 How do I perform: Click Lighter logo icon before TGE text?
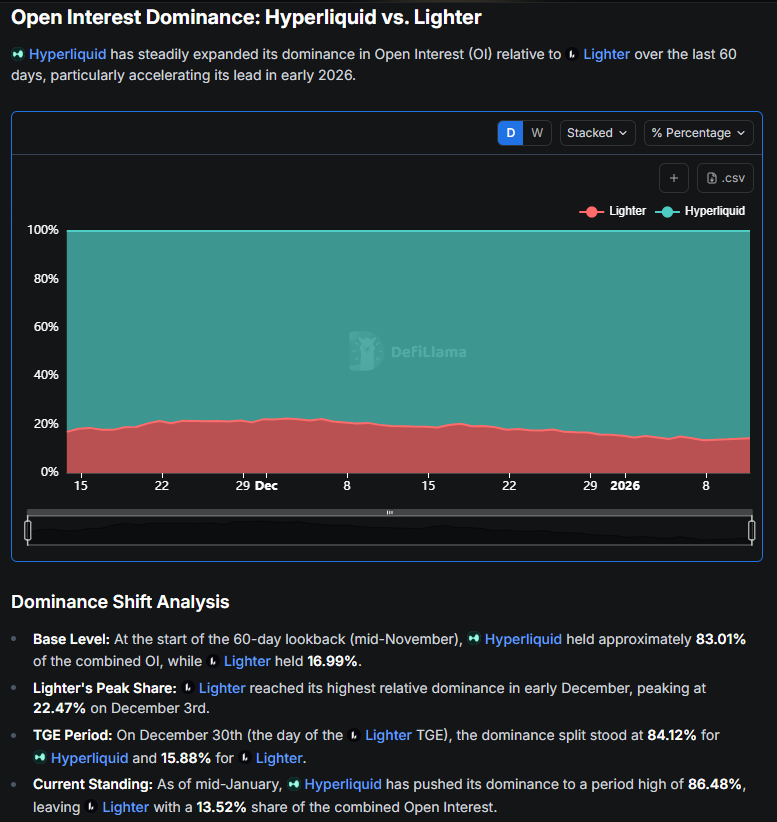click(354, 735)
